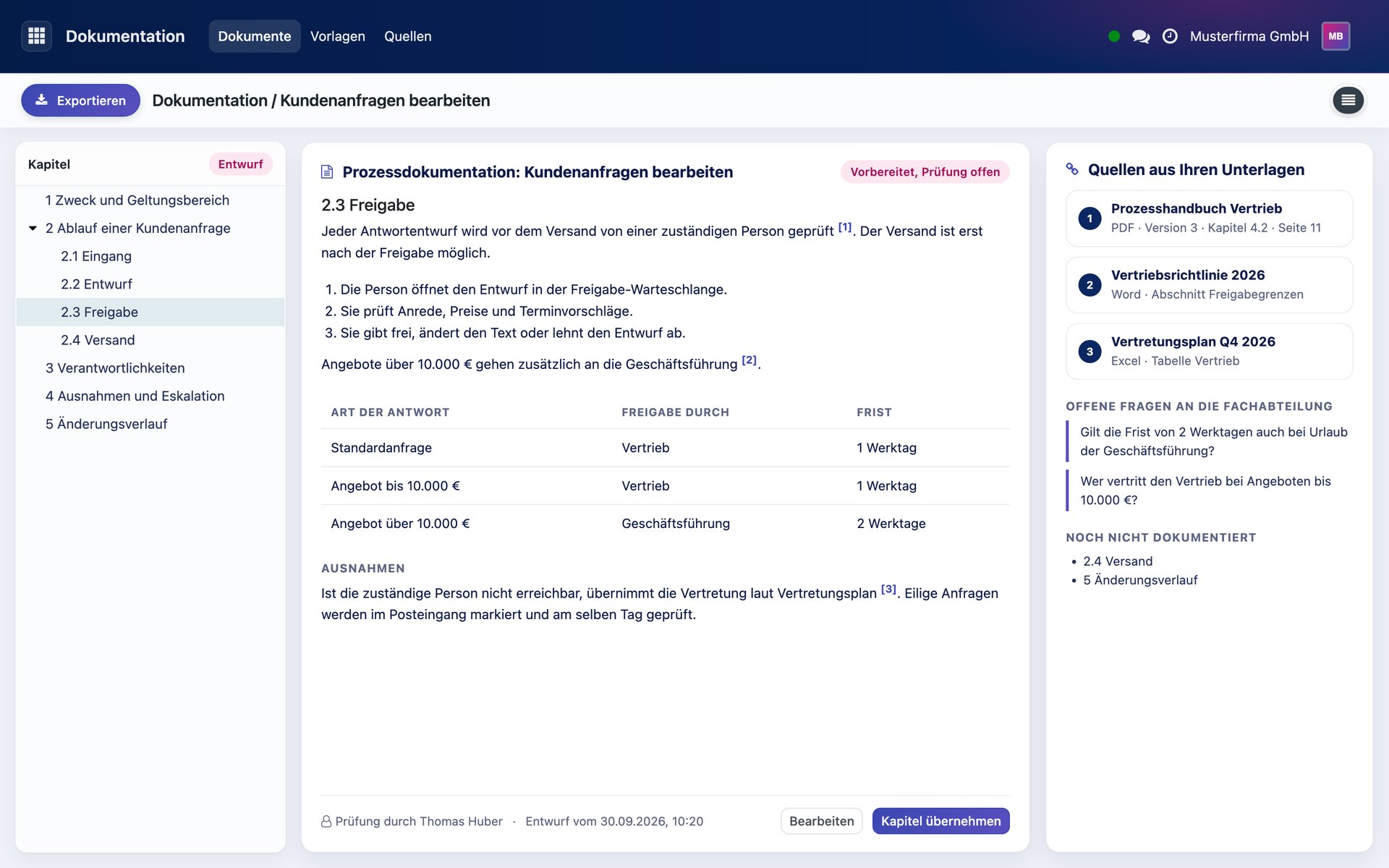
Task: Open the app grid launcher icon
Action: click(37, 36)
